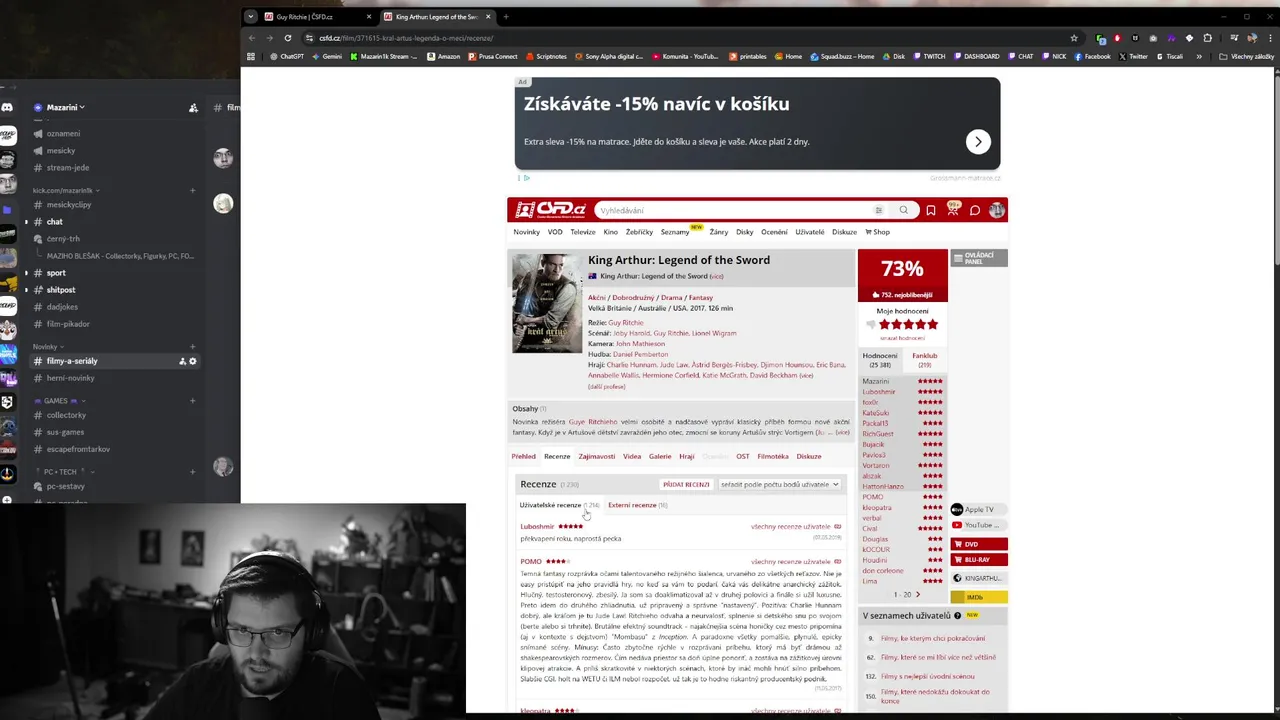Image resolution: width=1280 pixels, height=720 pixels.
Task: Collapse the GAMES channel category
Action: 59,400
